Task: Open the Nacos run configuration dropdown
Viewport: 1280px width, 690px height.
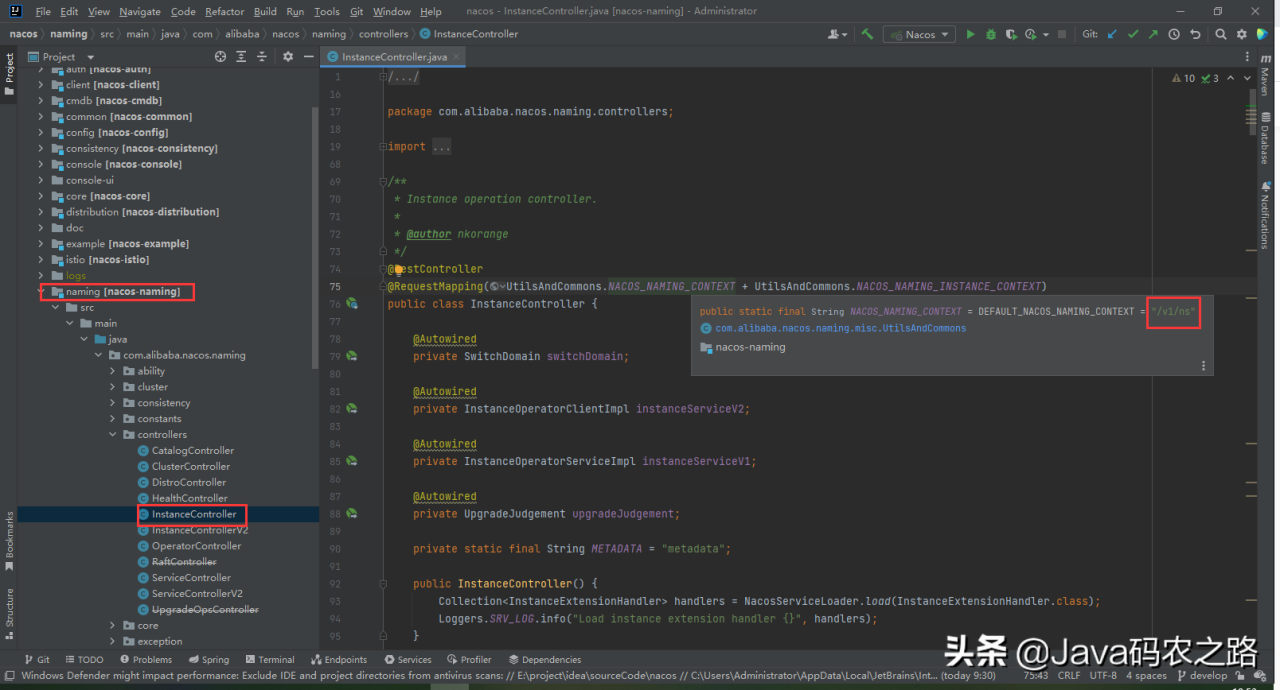Action: [921, 34]
